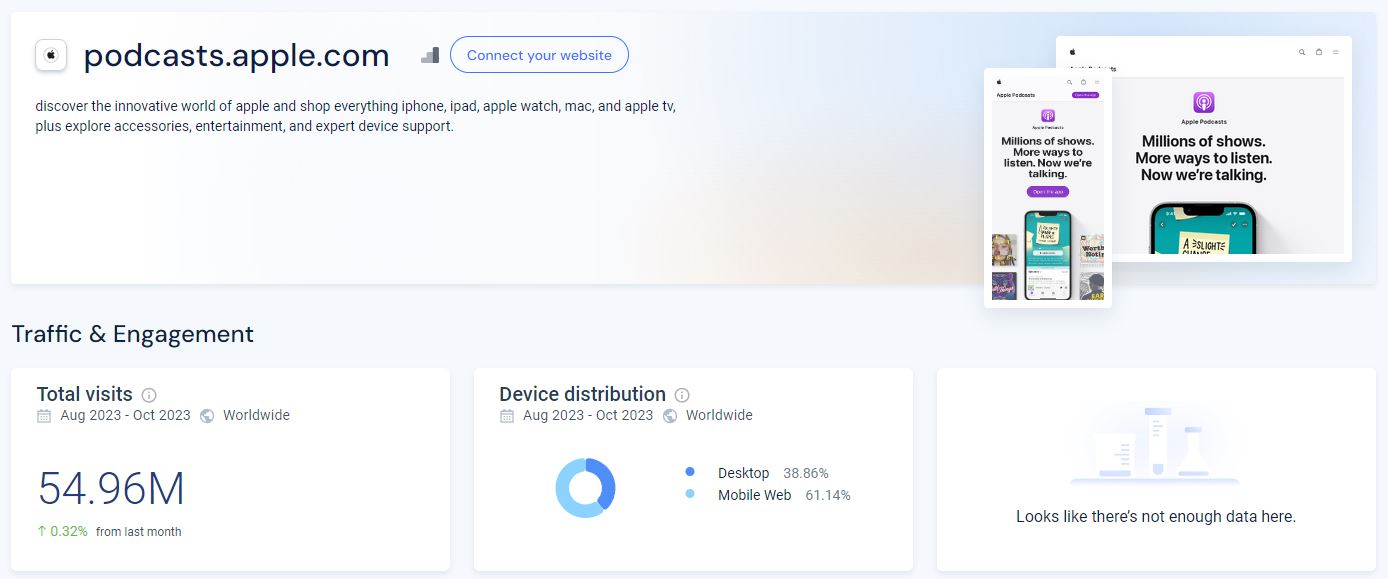Click the Device distribution card title

point(583,394)
